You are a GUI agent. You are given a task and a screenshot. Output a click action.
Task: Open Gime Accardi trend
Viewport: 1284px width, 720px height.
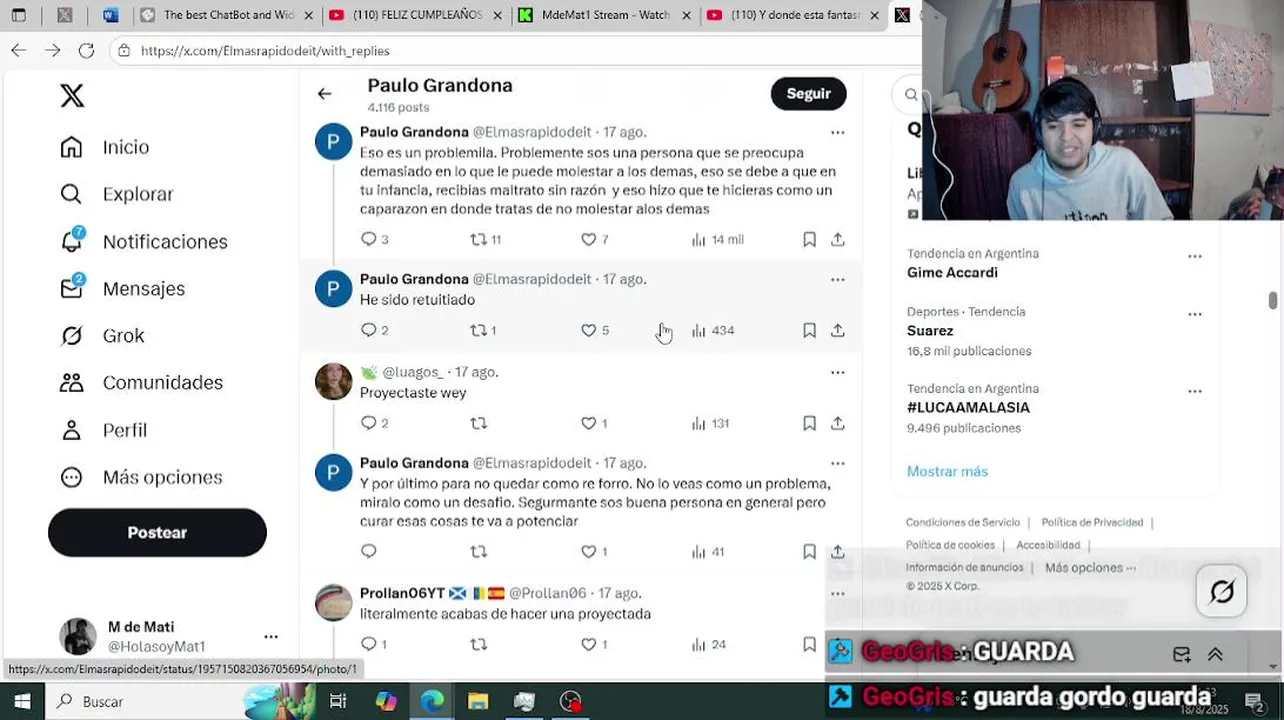pyautogui.click(x=952, y=272)
